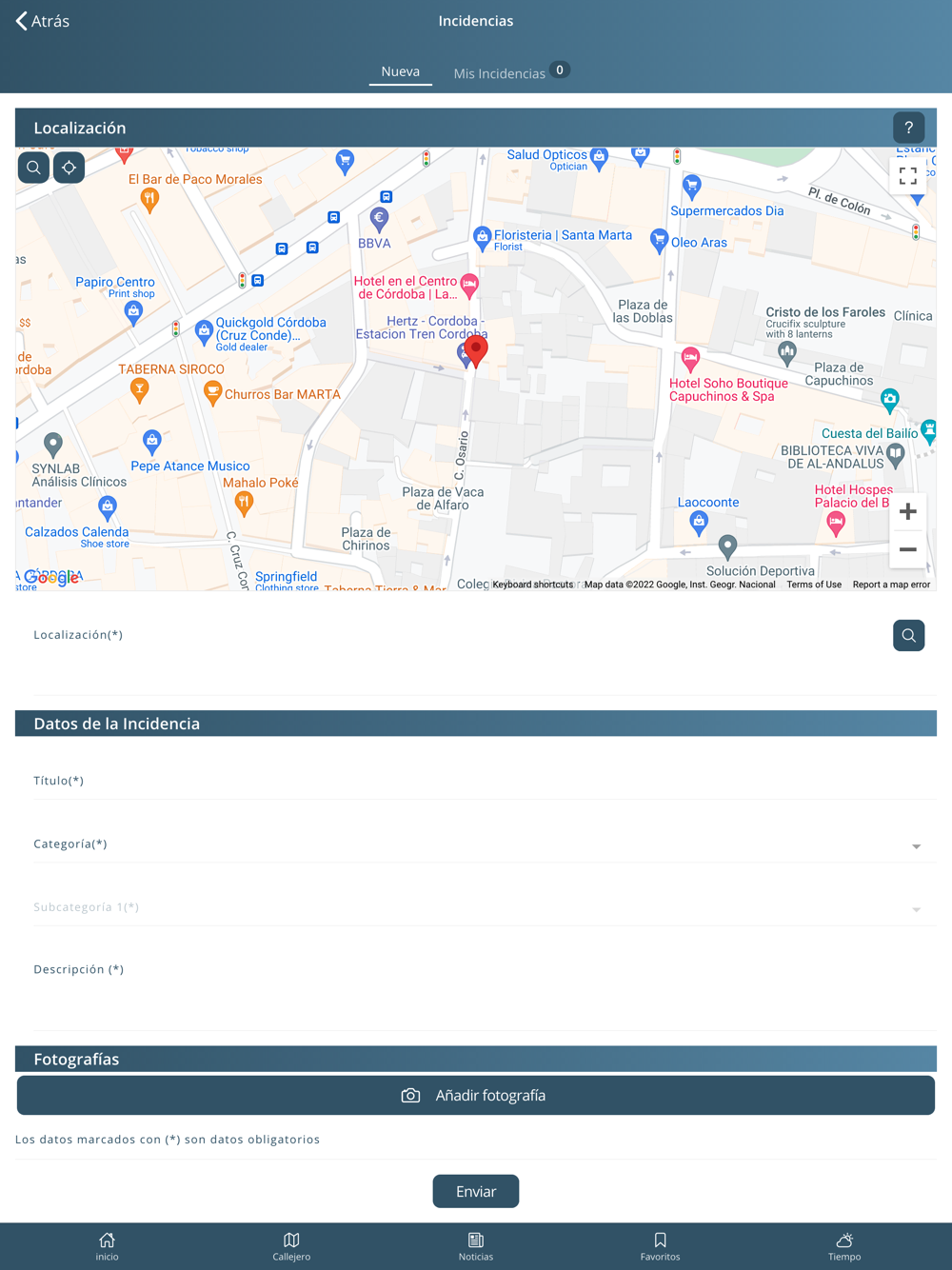Select the Calzados Calenda shoe store marker

click(108, 506)
